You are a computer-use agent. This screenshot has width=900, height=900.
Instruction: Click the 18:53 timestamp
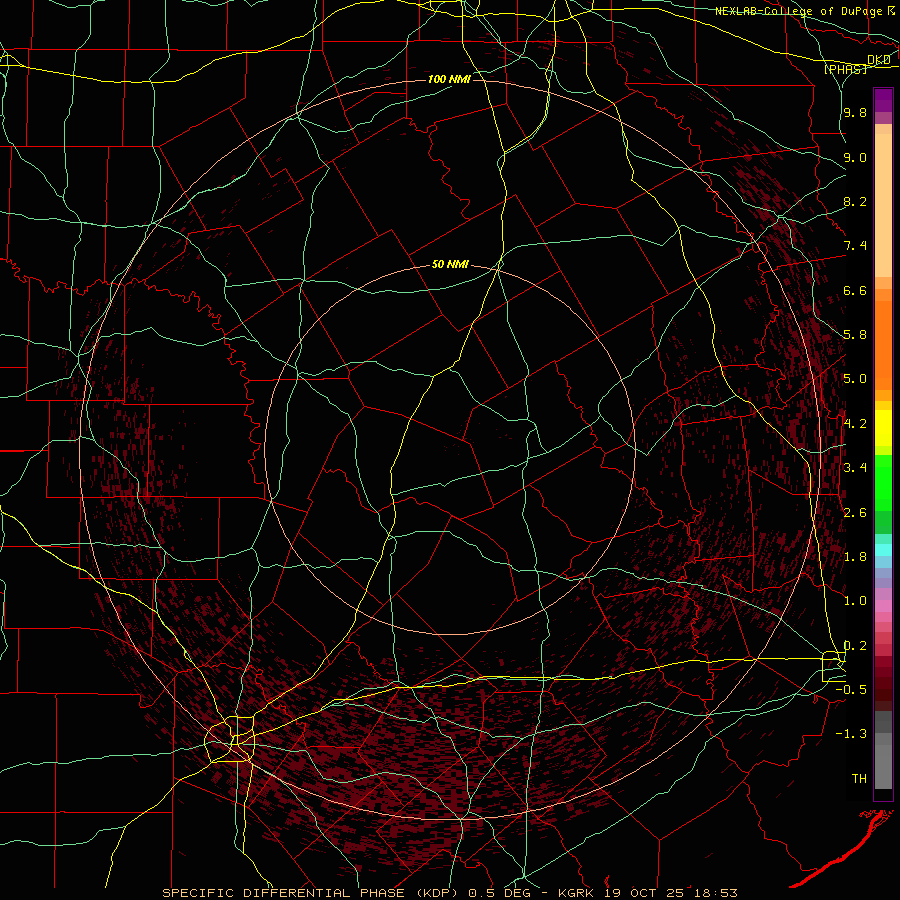714,893
